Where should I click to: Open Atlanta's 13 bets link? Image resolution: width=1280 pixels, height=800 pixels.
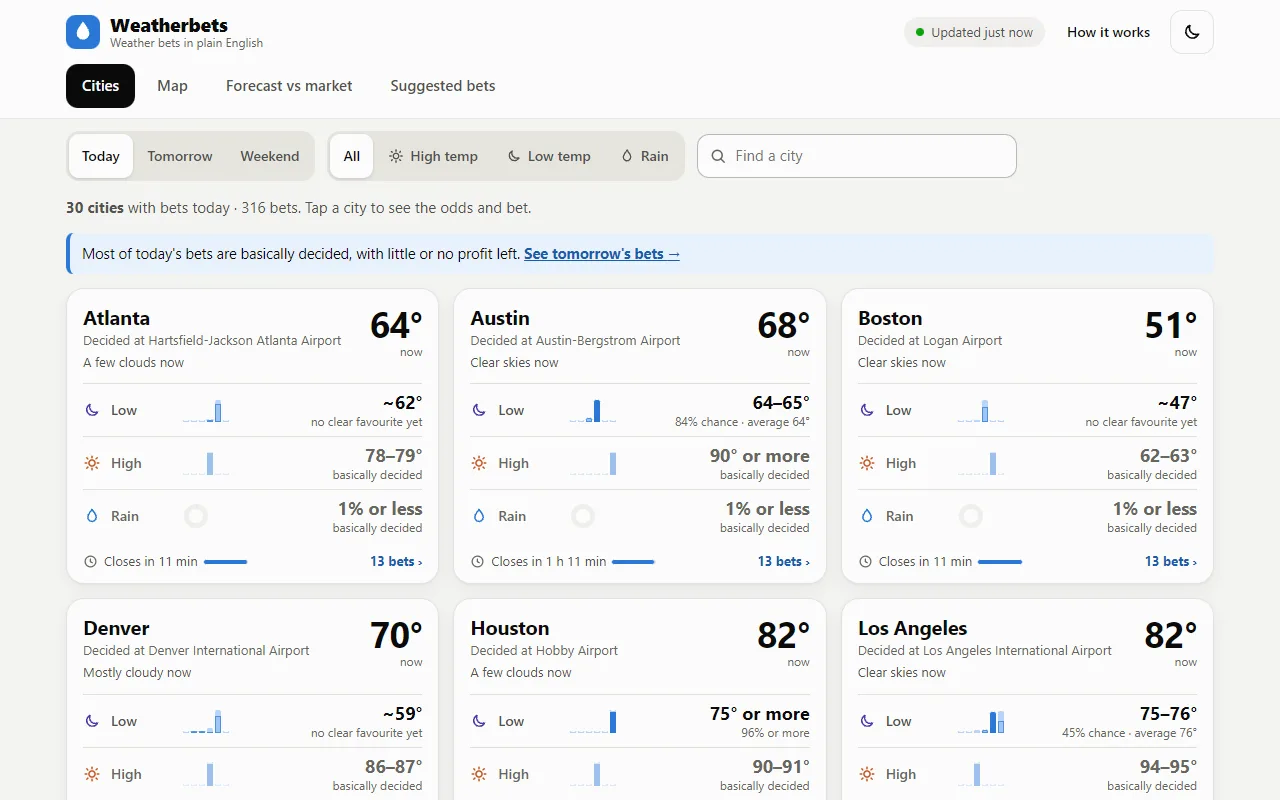pos(396,562)
